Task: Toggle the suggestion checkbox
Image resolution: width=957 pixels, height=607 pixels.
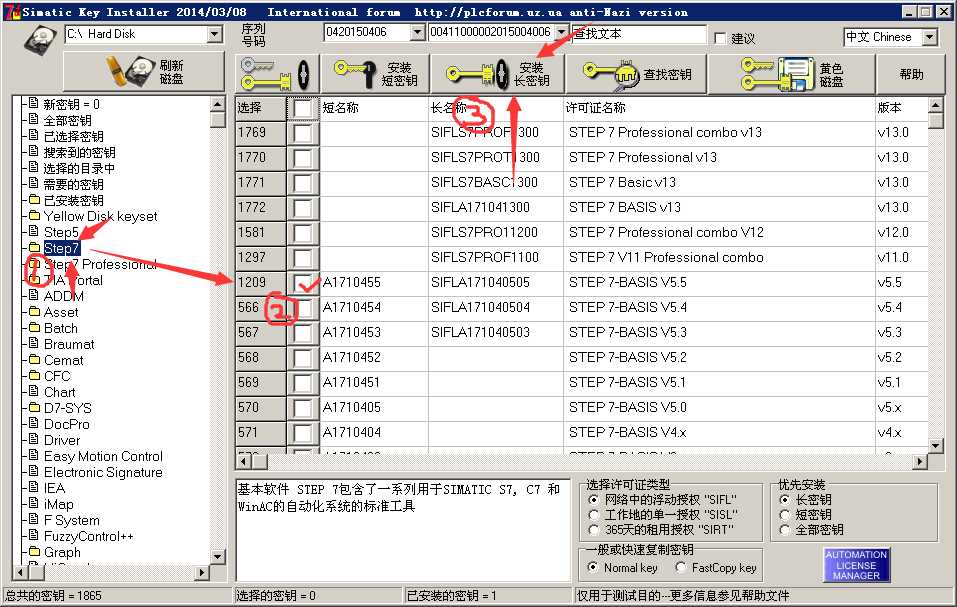Action: (x=720, y=38)
